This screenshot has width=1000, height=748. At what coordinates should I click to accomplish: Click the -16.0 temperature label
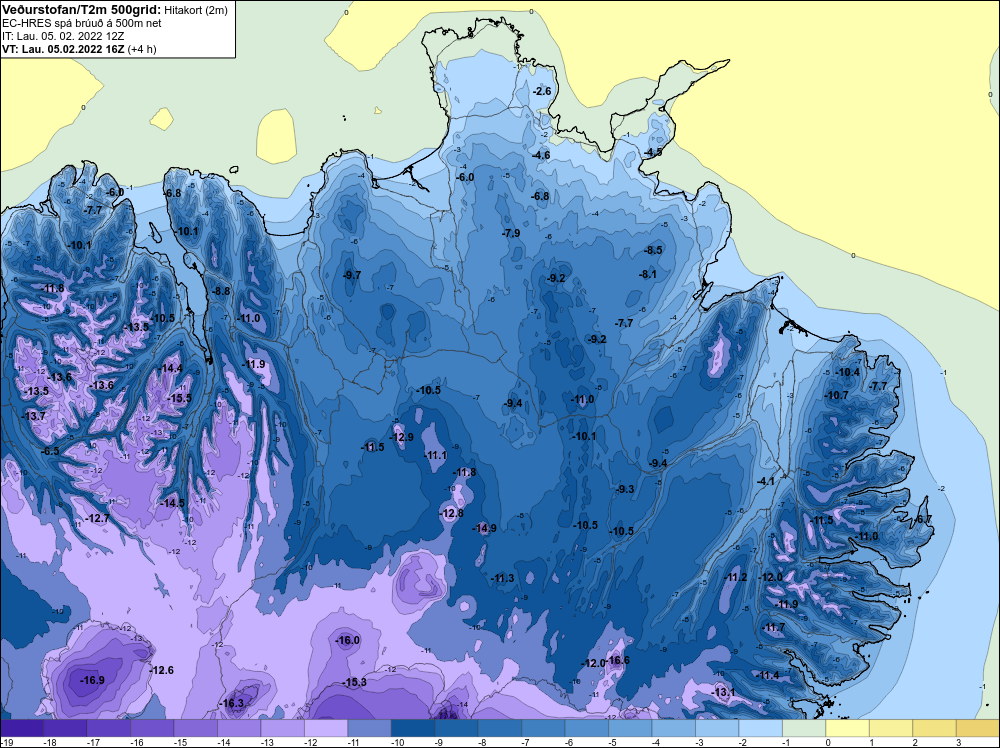[x=348, y=640]
